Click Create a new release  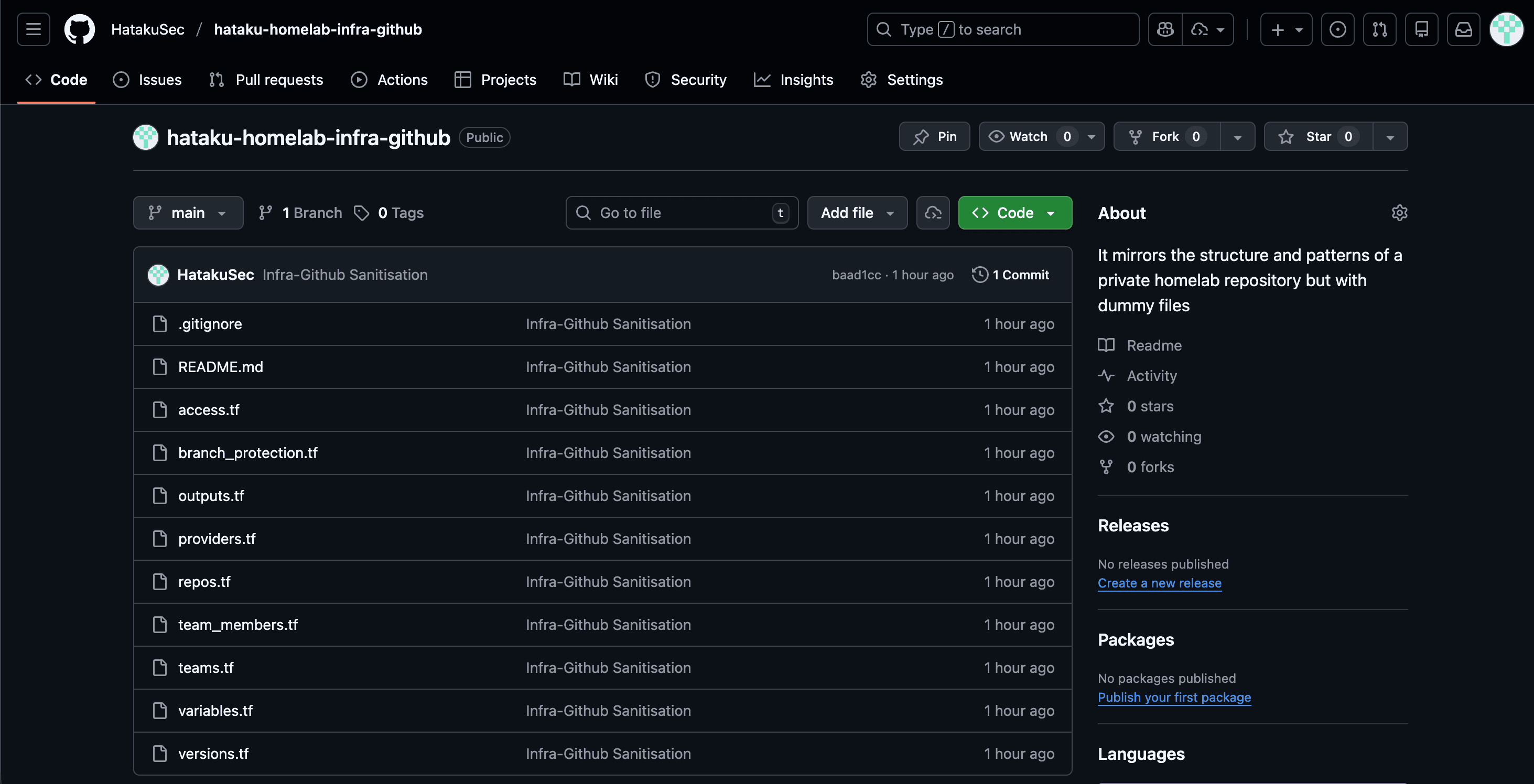(1159, 583)
